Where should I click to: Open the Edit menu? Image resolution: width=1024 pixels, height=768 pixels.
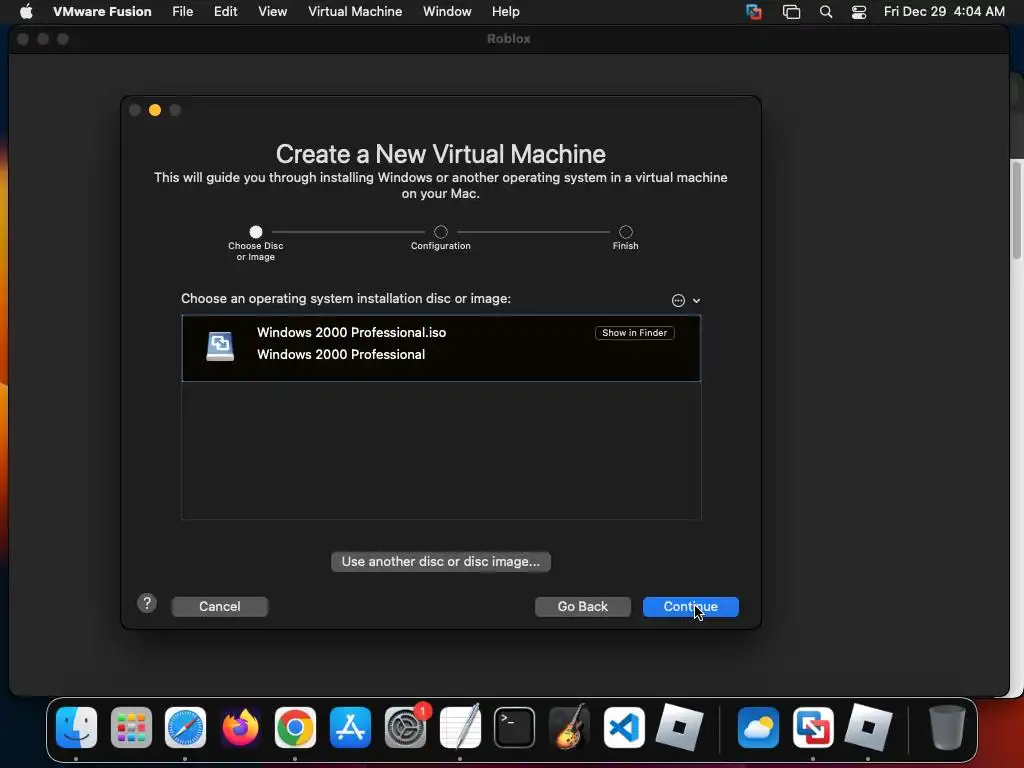[225, 11]
